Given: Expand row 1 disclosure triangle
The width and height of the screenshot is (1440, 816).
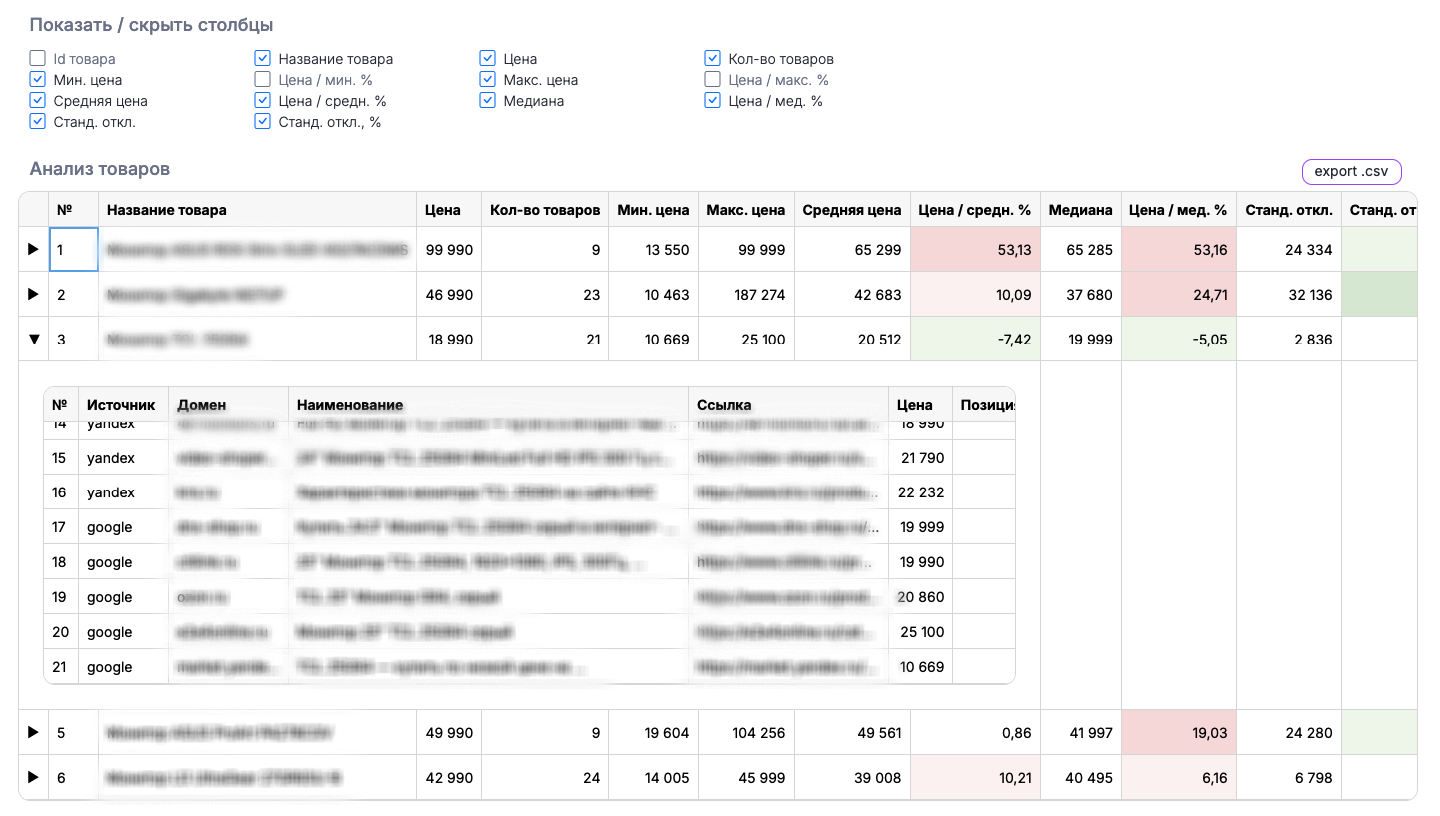Looking at the screenshot, I should click(x=33, y=250).
